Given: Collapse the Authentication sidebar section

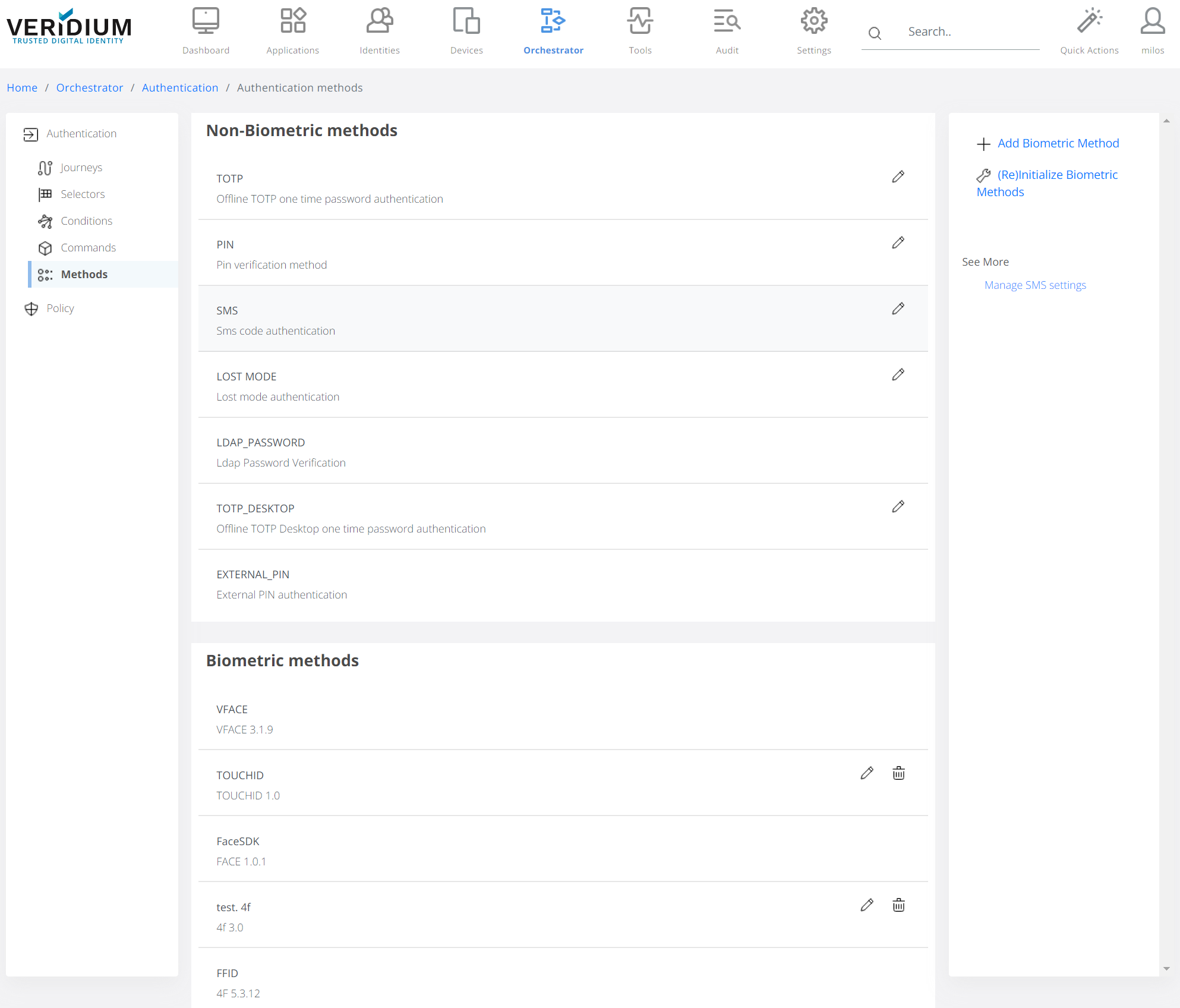Looking at the screenshot, I should [81, 134].
